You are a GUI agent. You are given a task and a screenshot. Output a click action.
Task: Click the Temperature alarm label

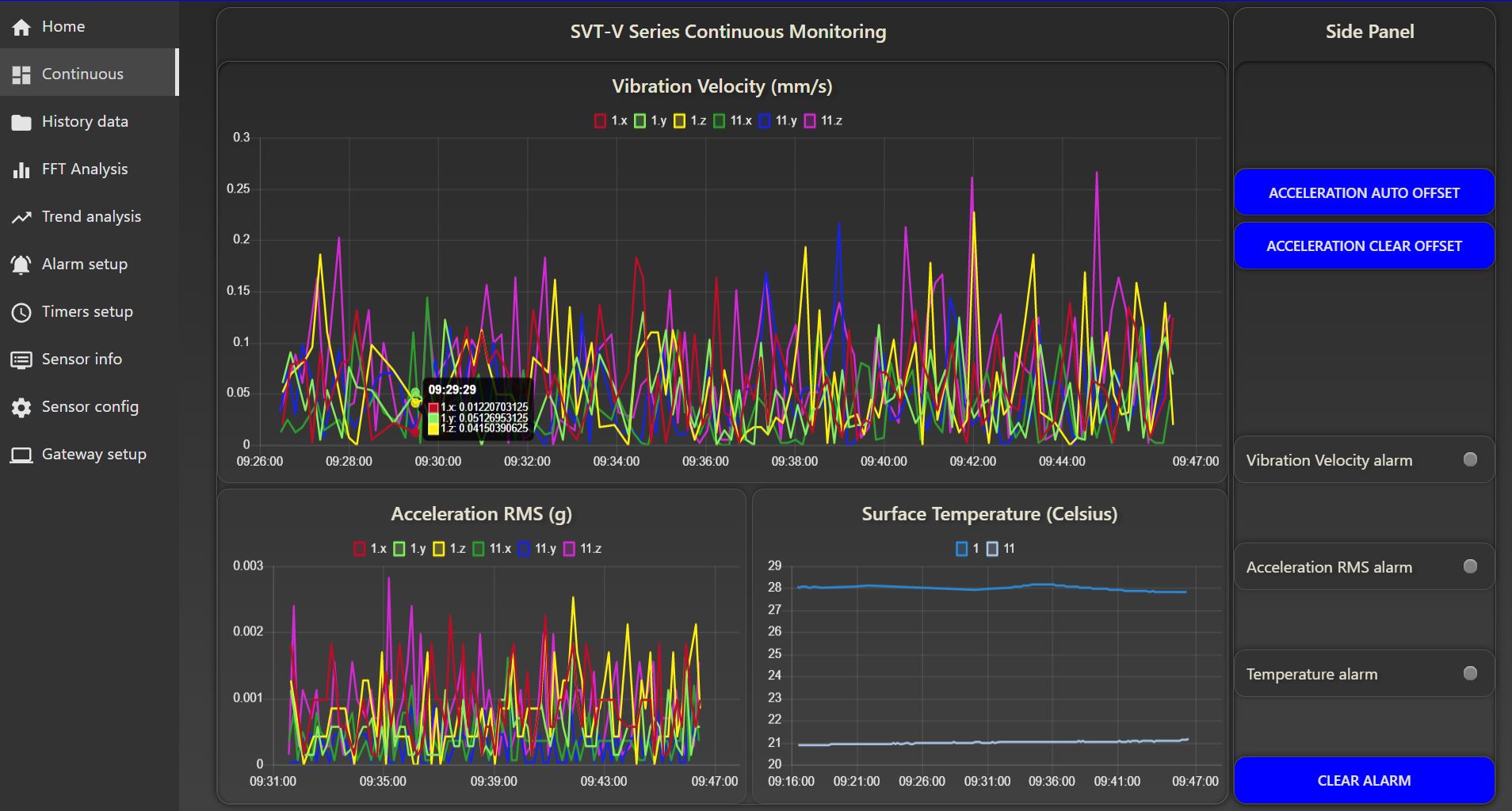1312,674
